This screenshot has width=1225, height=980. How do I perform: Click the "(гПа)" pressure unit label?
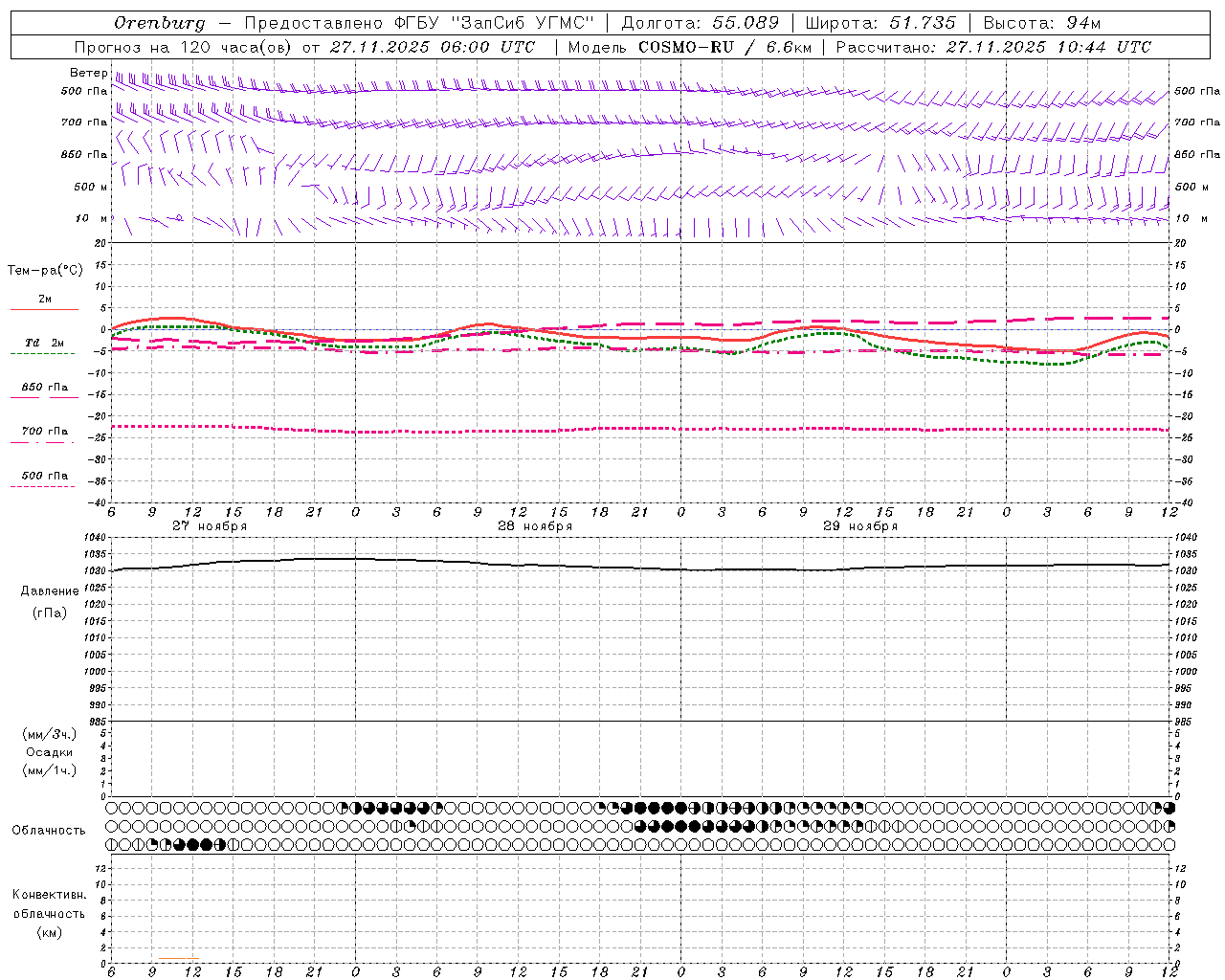click(50, 612)
